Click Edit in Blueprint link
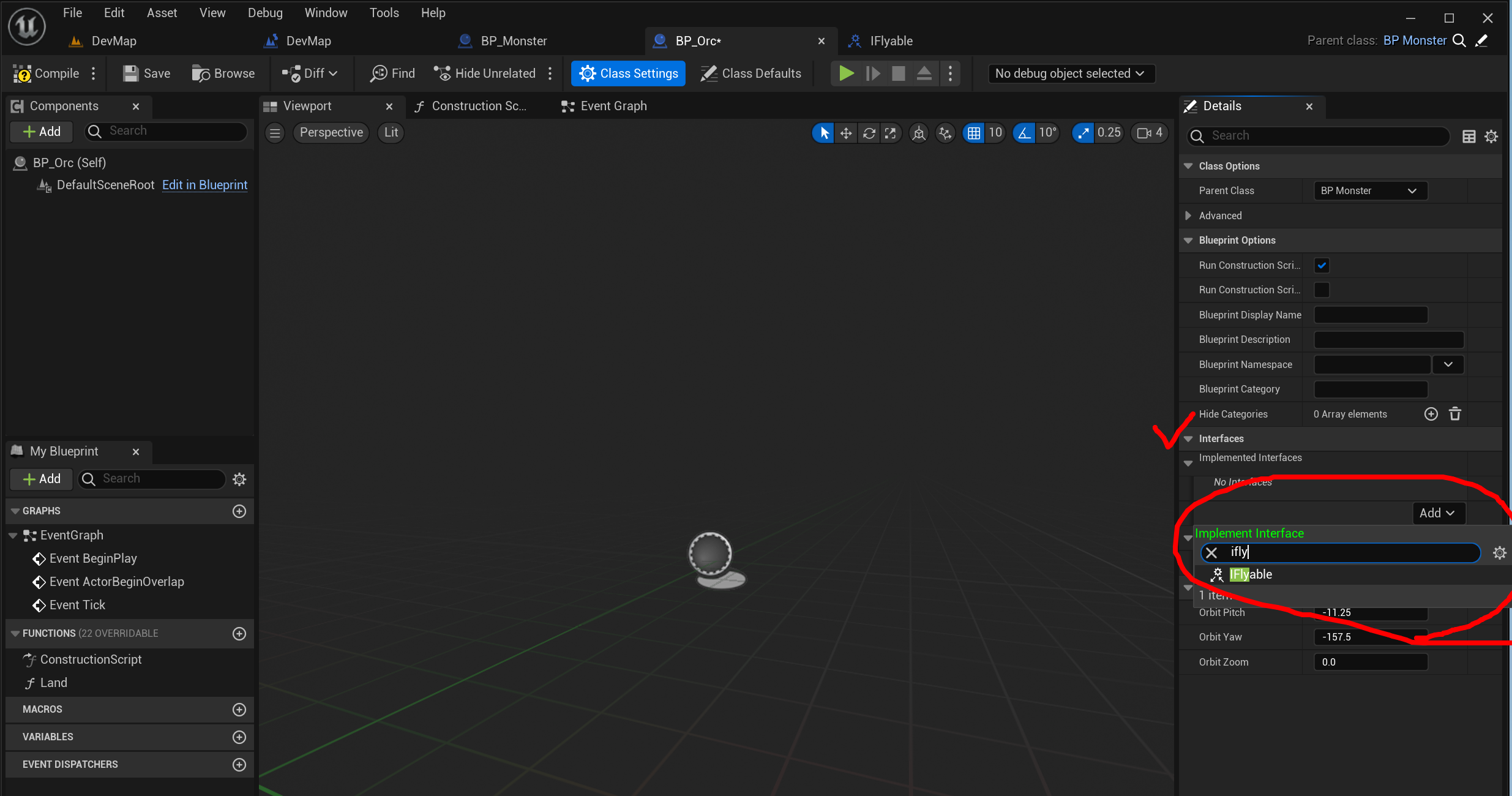 [204, 185]
